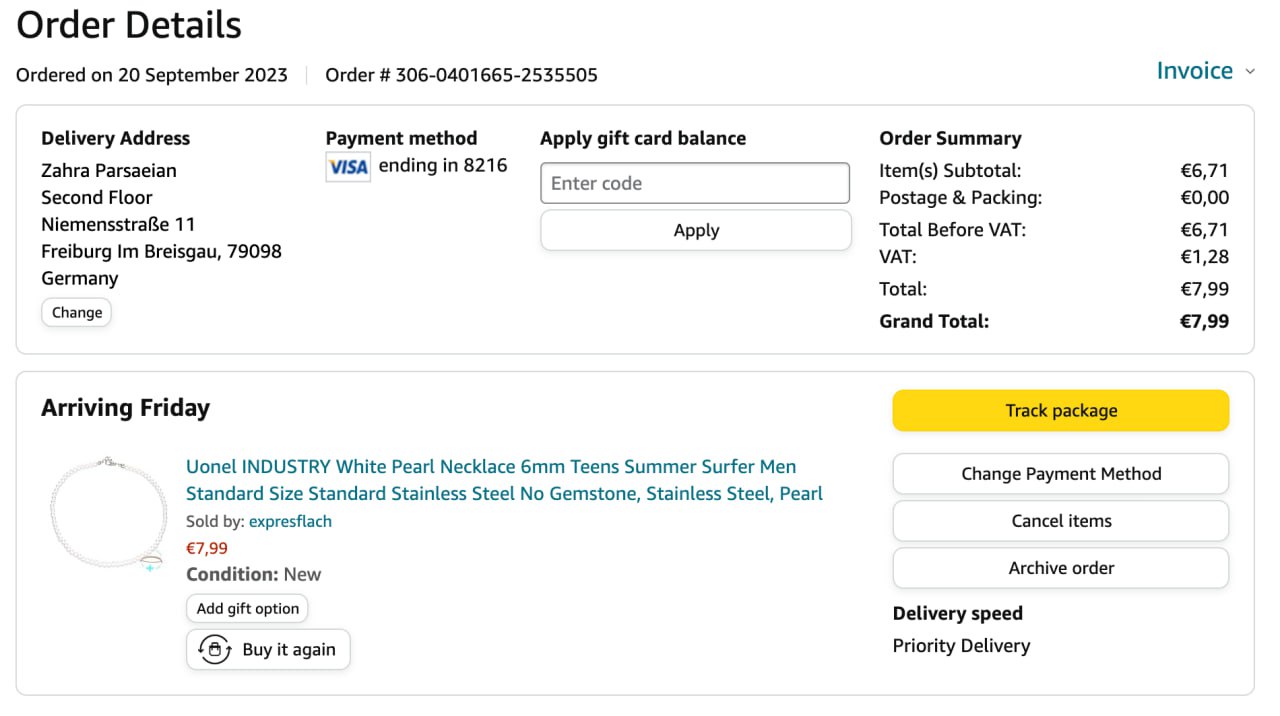Open the Invoice link
This screenshot has height=716, width=1280.
(1194, 71)
